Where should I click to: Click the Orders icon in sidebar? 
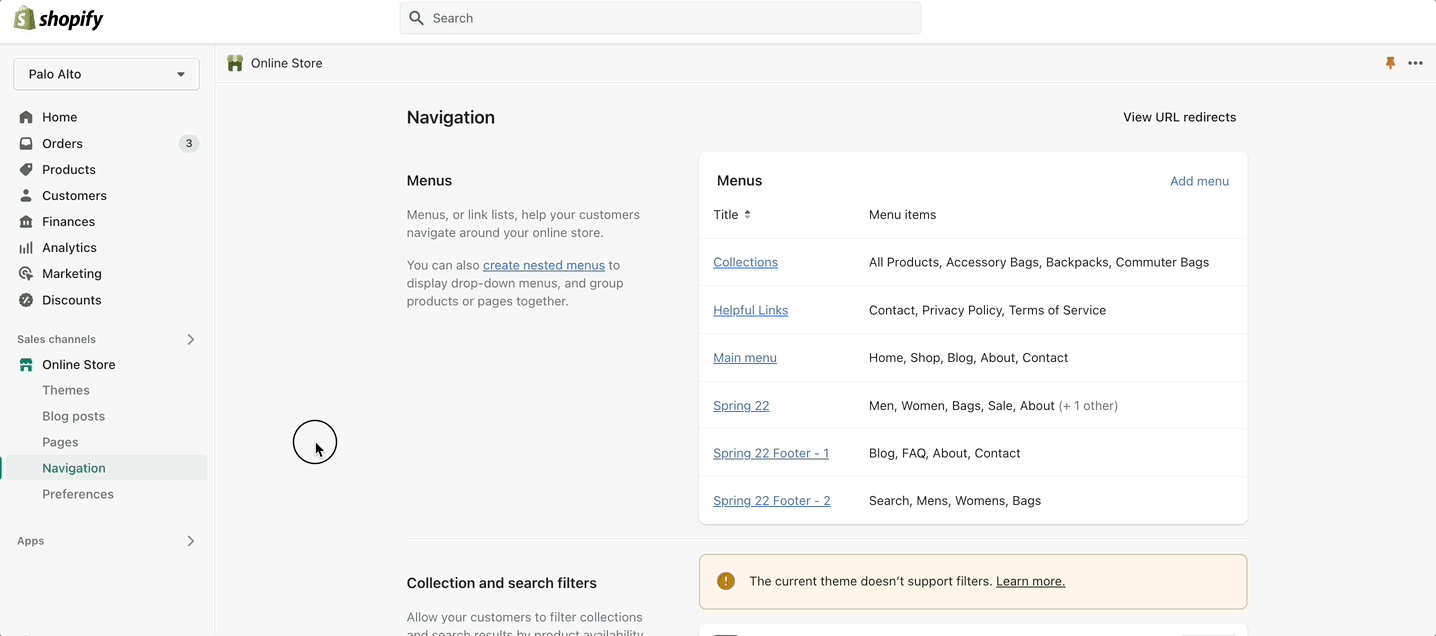click(x=26, y=143)
